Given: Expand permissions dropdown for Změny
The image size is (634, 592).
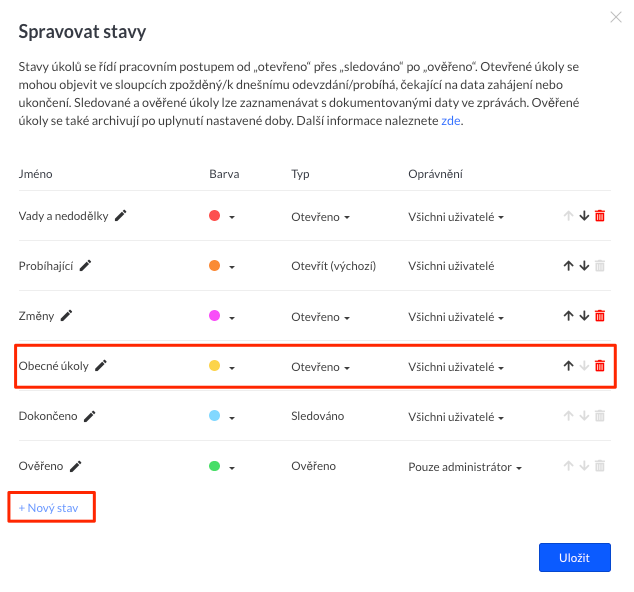Looking at the screenshot, I should (x=456, y=317).
